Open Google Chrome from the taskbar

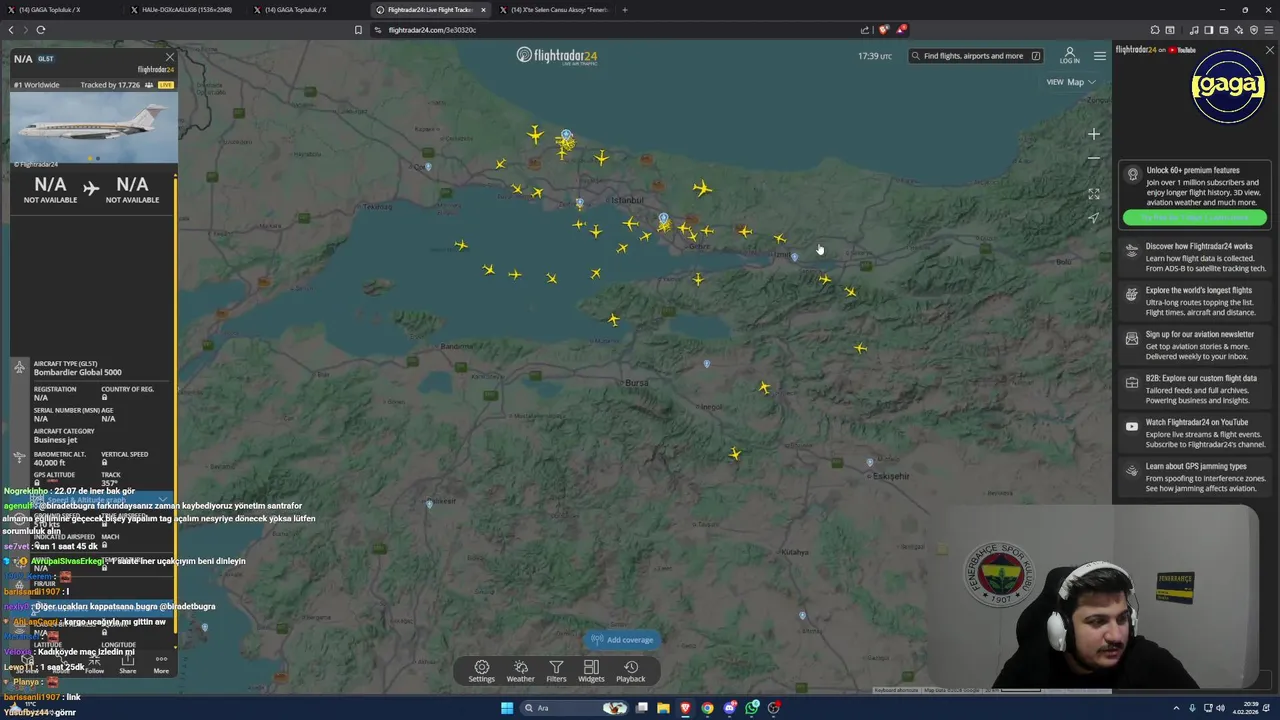click(x=707, y=708)
